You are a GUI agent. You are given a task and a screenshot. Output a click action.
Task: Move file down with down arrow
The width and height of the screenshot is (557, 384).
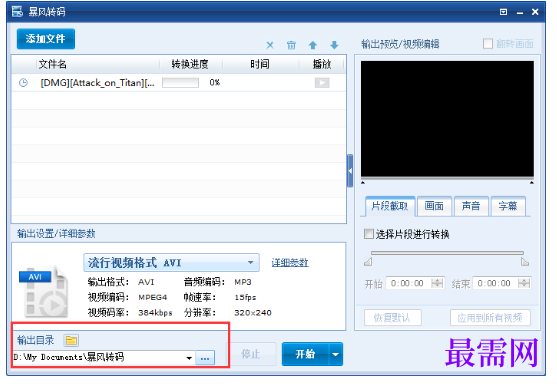pyautogui.click(x=334, y=45)
